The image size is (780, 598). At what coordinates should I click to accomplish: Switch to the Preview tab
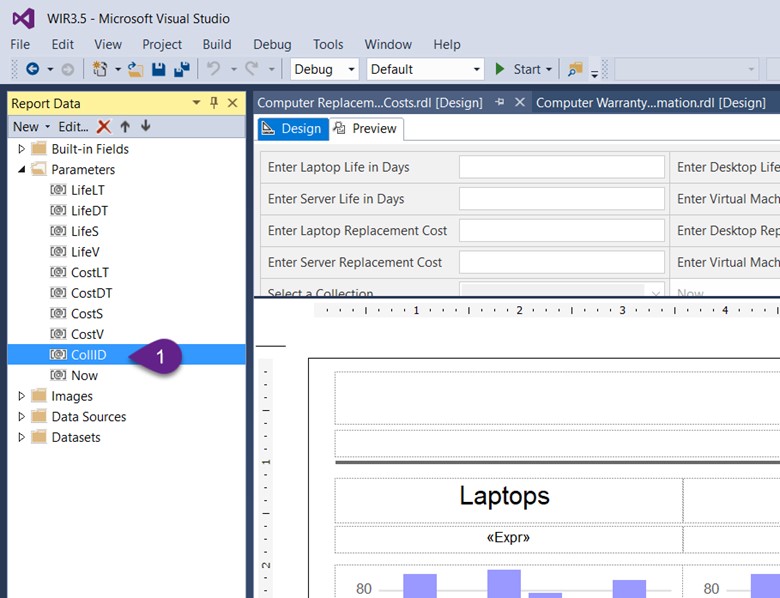366,129
